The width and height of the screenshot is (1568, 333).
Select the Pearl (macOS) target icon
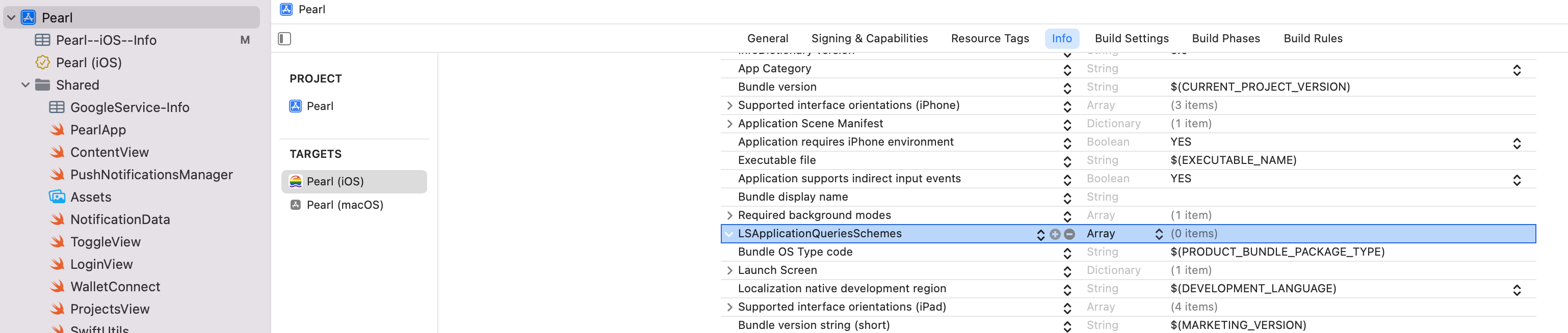tap(296, 205)
